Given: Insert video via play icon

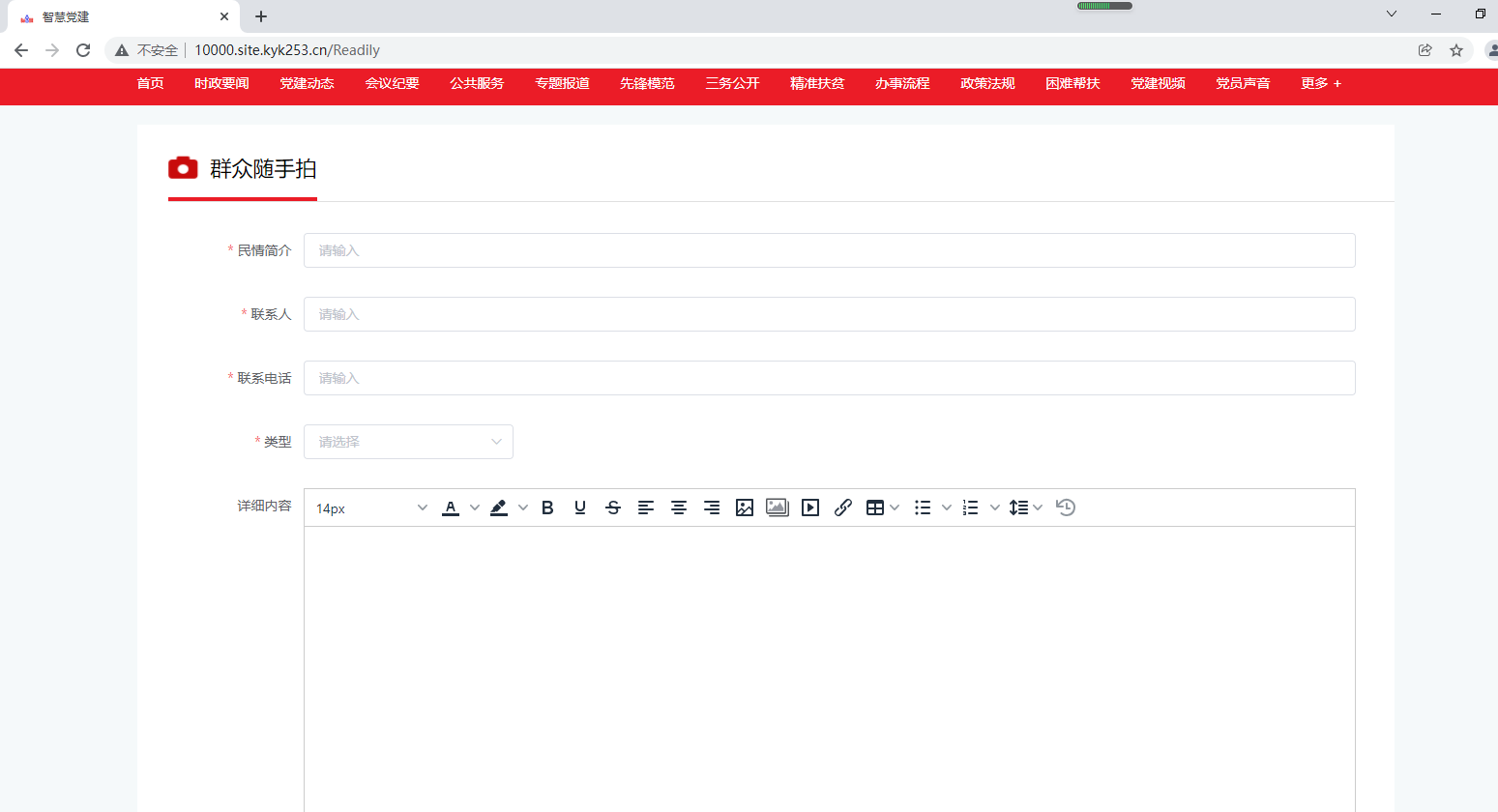Looking at the screenshot, I should pyautogui.click(x=810, y=507).
